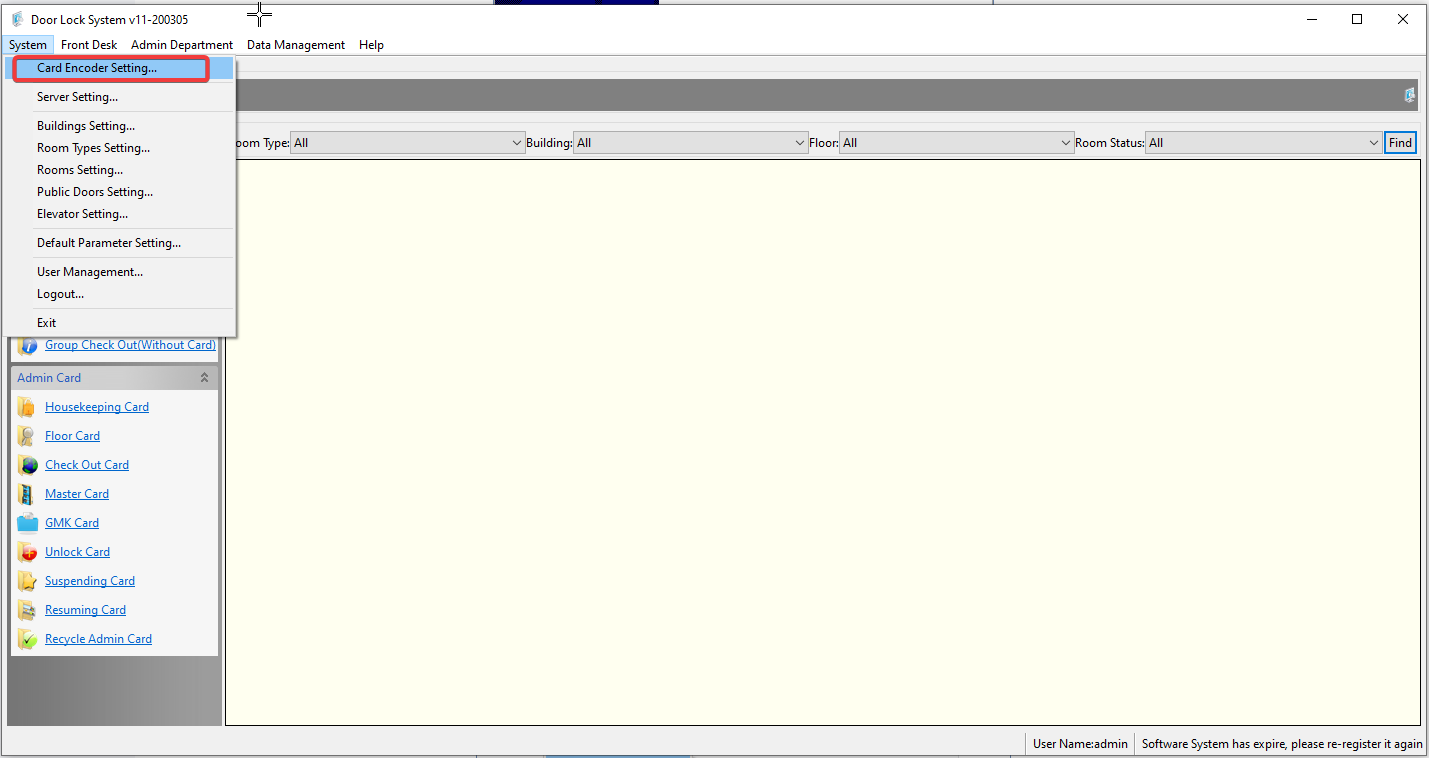
Task: Open the System menu
Action: [x=28, y=45]
